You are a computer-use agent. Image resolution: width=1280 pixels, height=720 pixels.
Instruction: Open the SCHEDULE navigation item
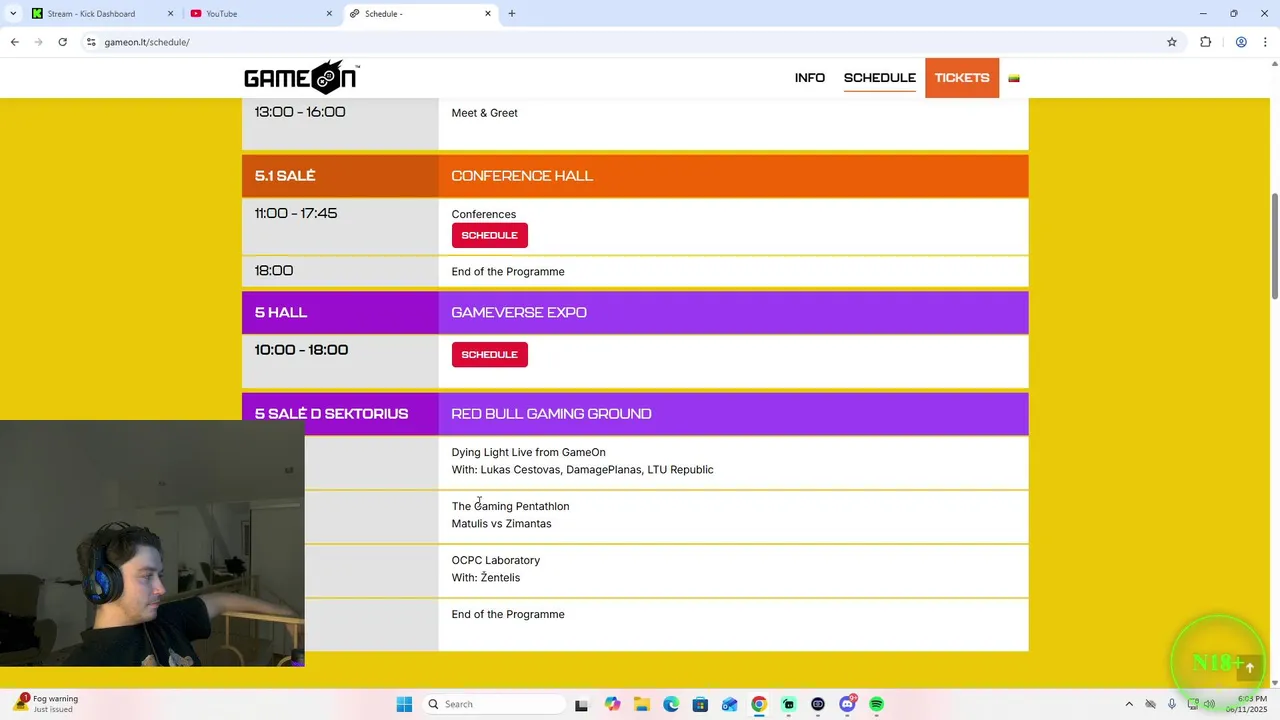[880, 78]
